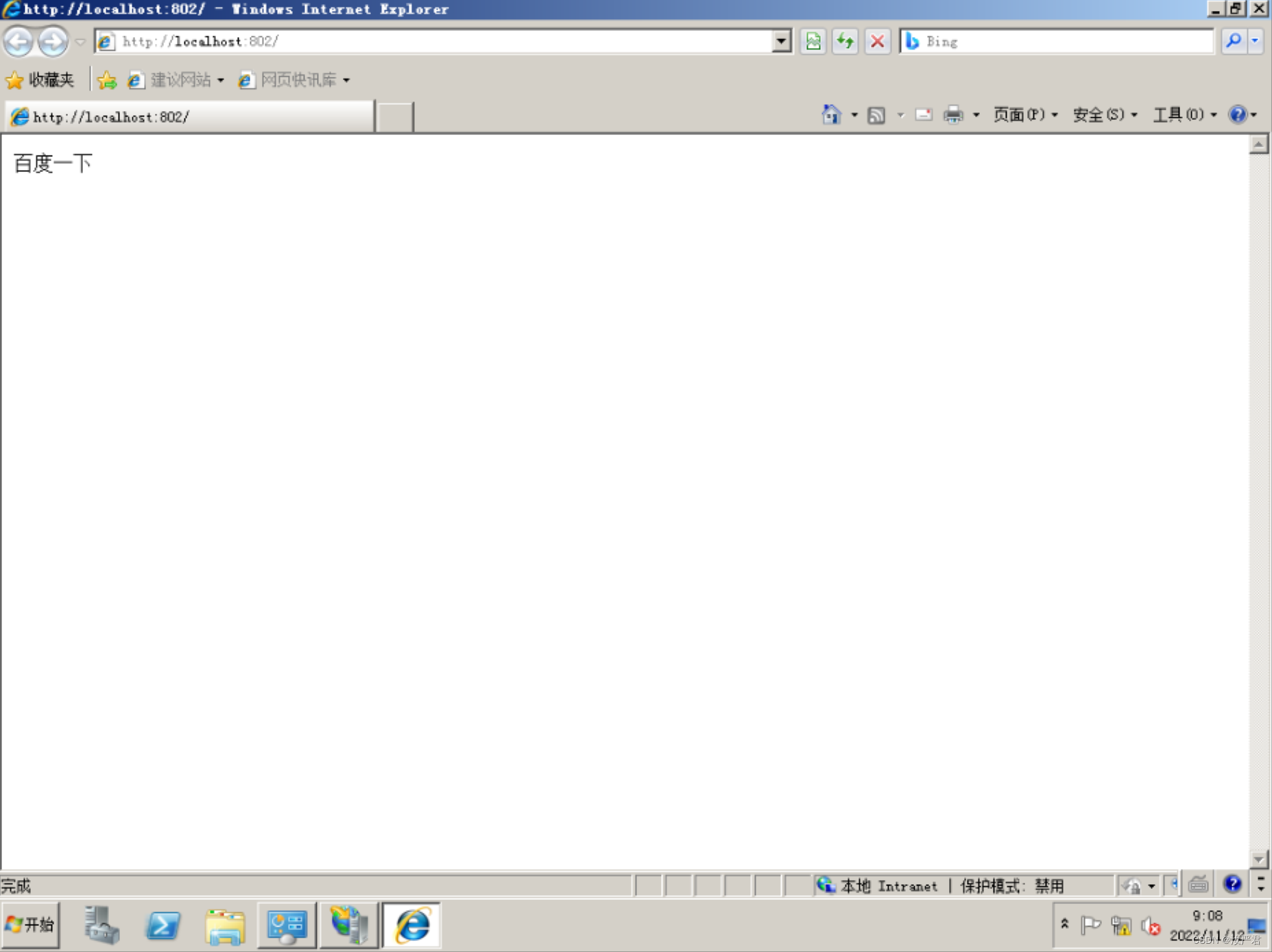1272x952 pixels.
Task: Expand the Home button dropdown arrow
Action: tap(854, 114)
